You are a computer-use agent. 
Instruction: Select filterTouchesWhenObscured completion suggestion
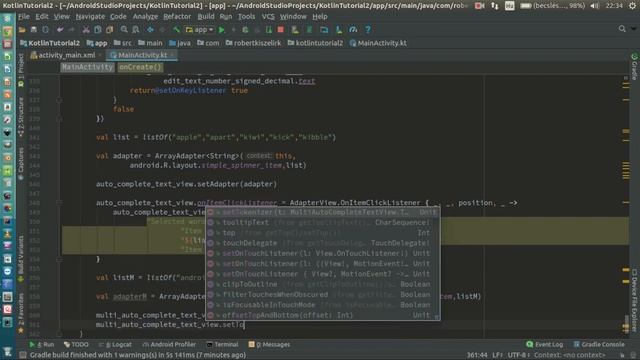click(322, 294)
